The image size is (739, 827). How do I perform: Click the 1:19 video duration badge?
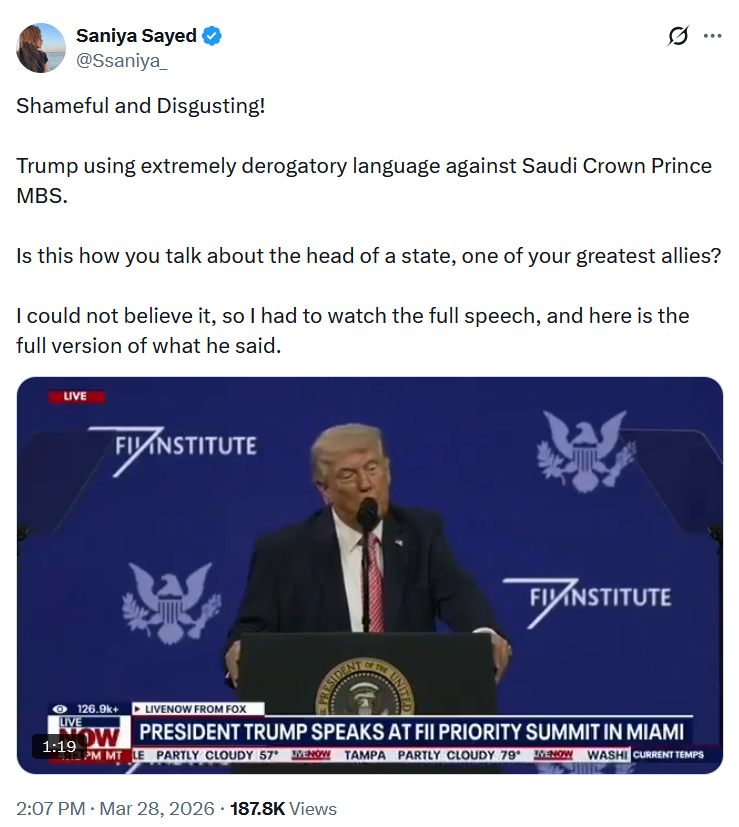pyautogui.click(x=59, y=746)
